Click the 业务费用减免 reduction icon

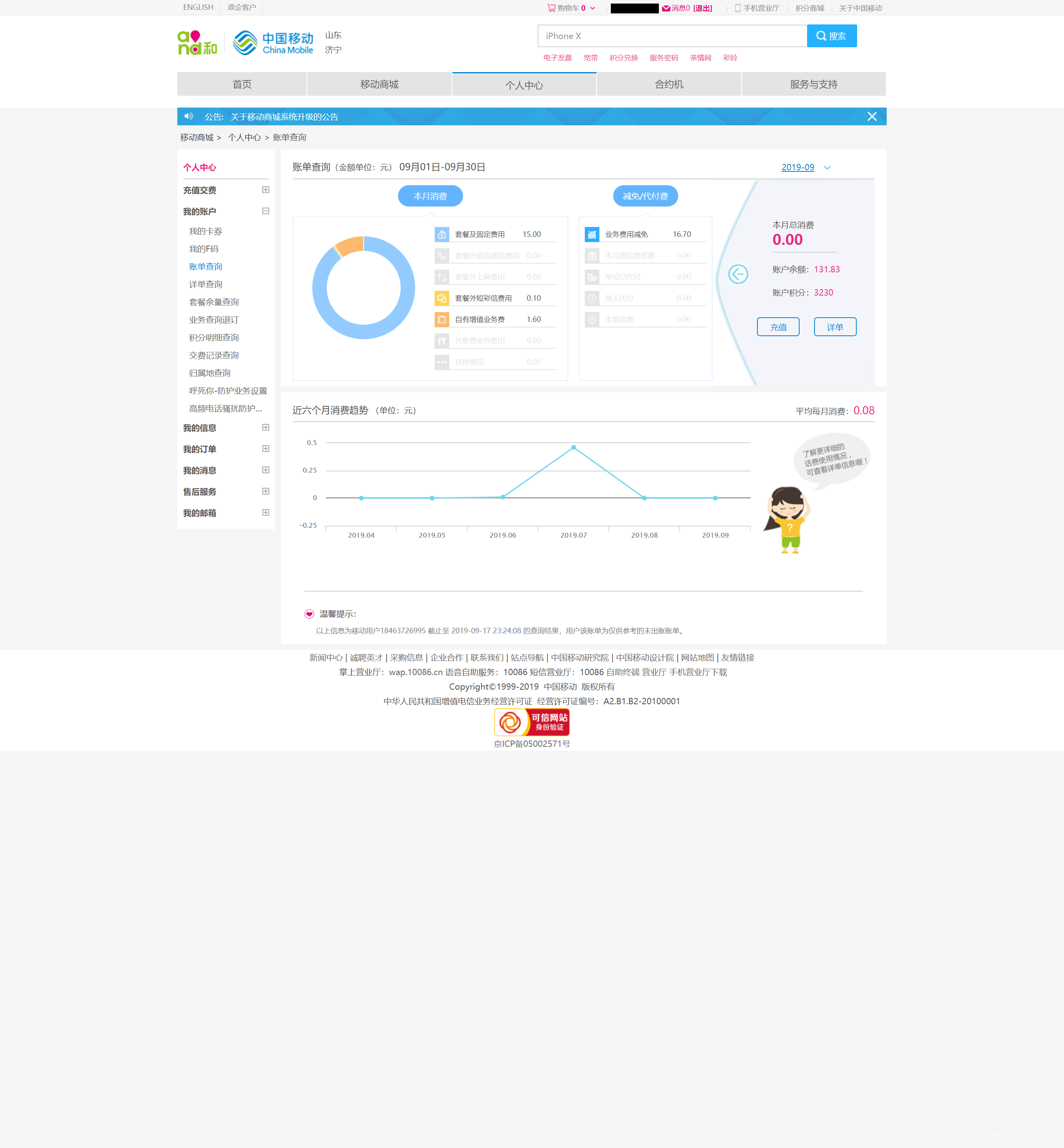tap(592, 234)
